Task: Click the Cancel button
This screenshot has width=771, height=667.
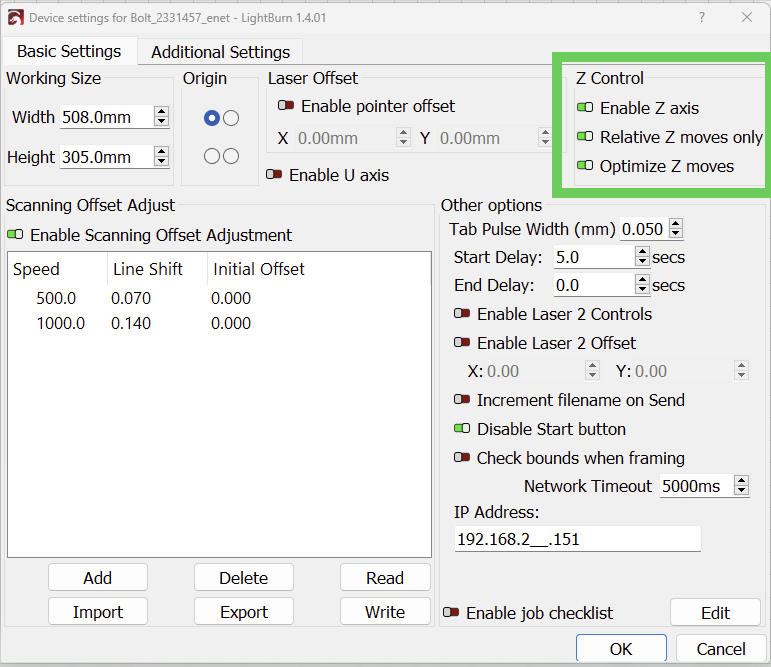Action: (721, 648)
